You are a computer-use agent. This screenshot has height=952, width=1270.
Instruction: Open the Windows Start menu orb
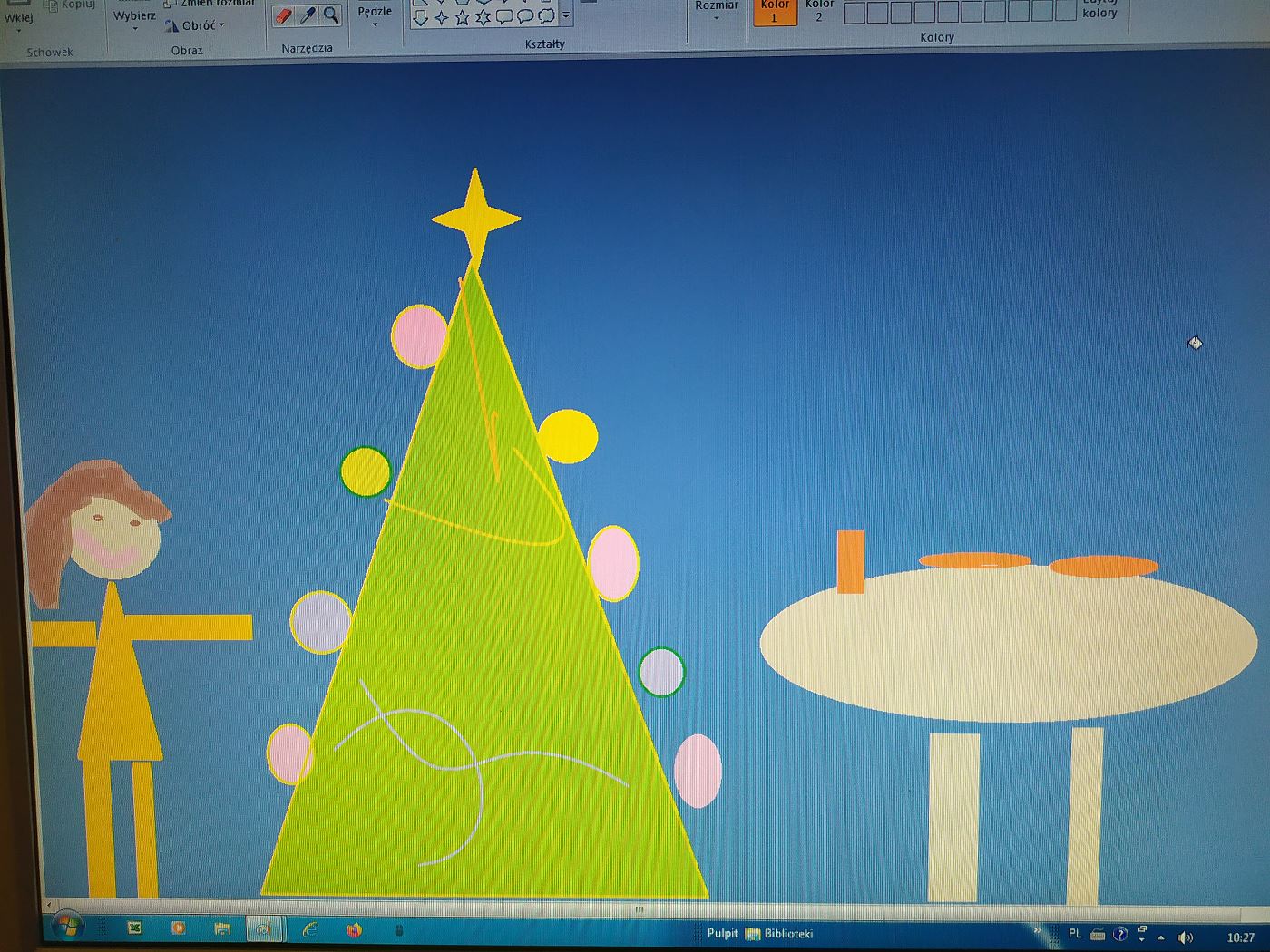point(67,926)
